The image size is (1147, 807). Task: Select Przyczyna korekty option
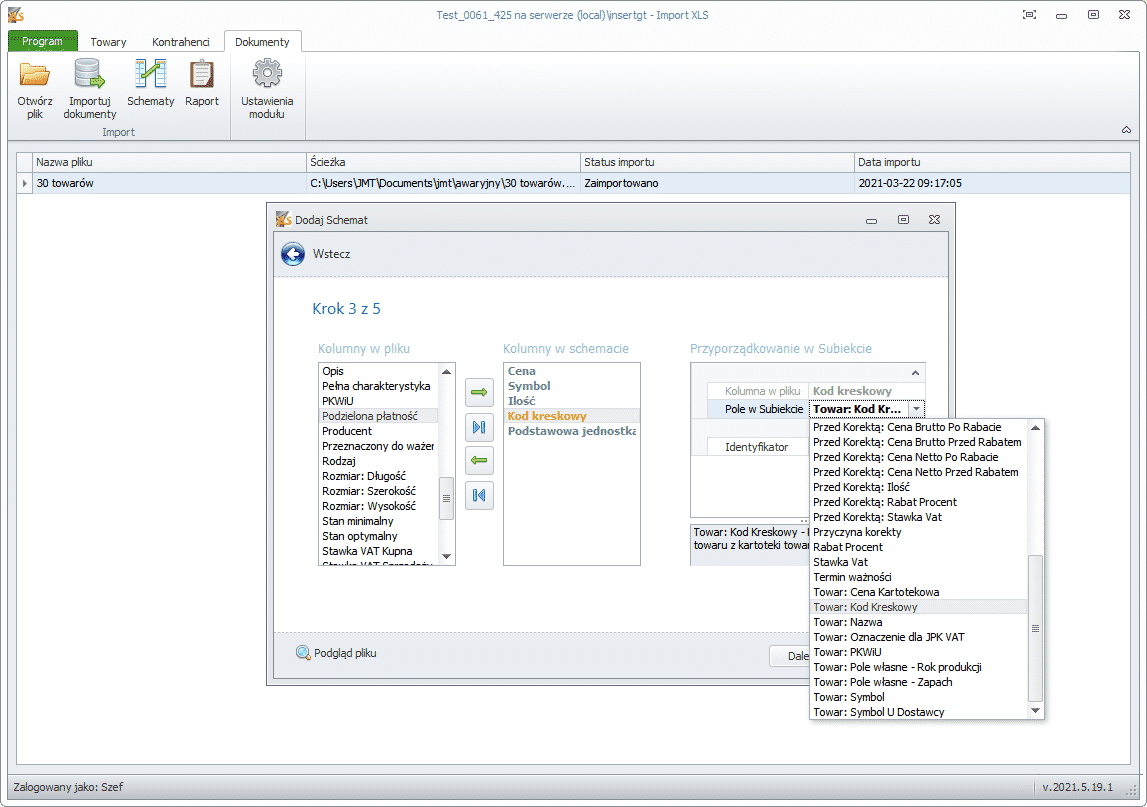coord(919,532)
